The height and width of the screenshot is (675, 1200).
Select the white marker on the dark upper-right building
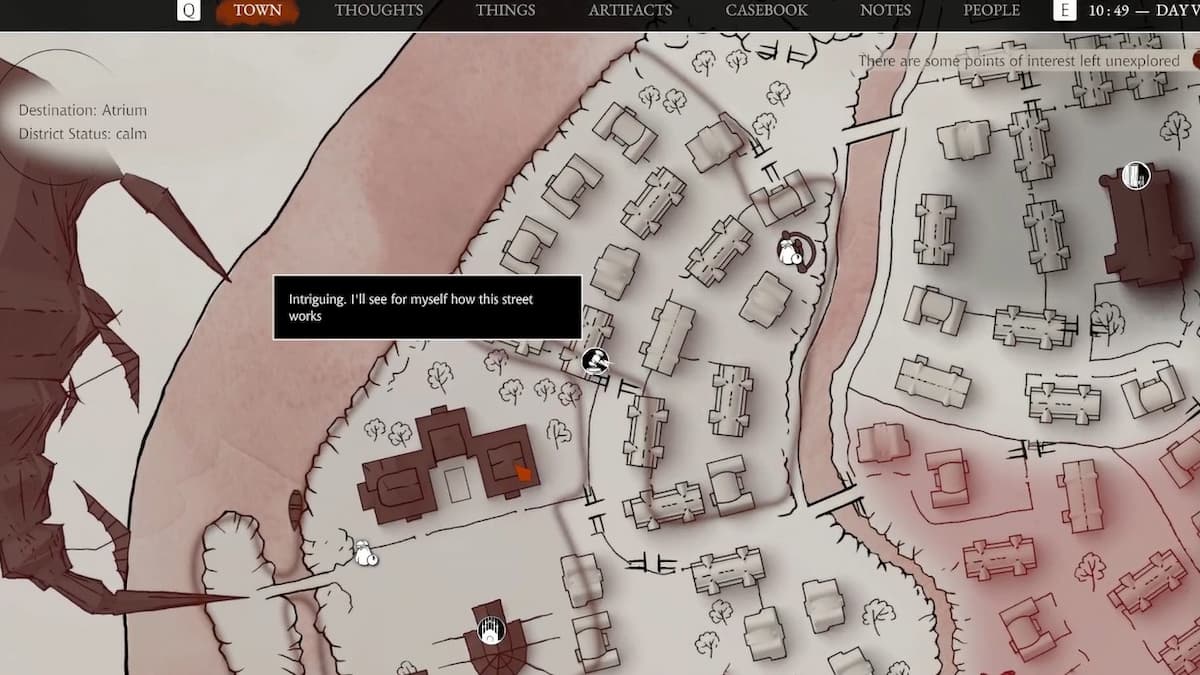(1135, 176)
